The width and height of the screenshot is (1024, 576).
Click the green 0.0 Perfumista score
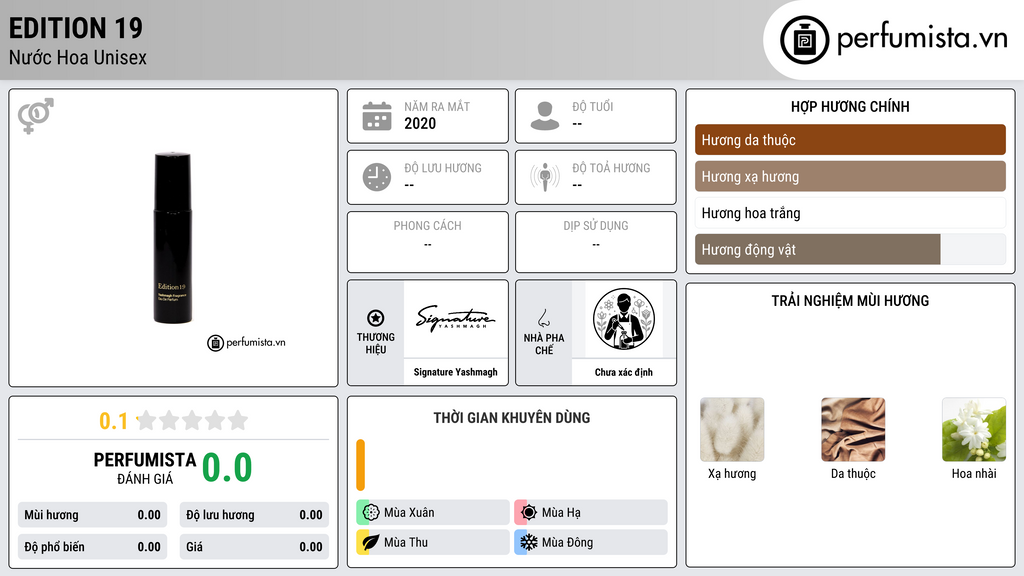(x=227, y=468)
